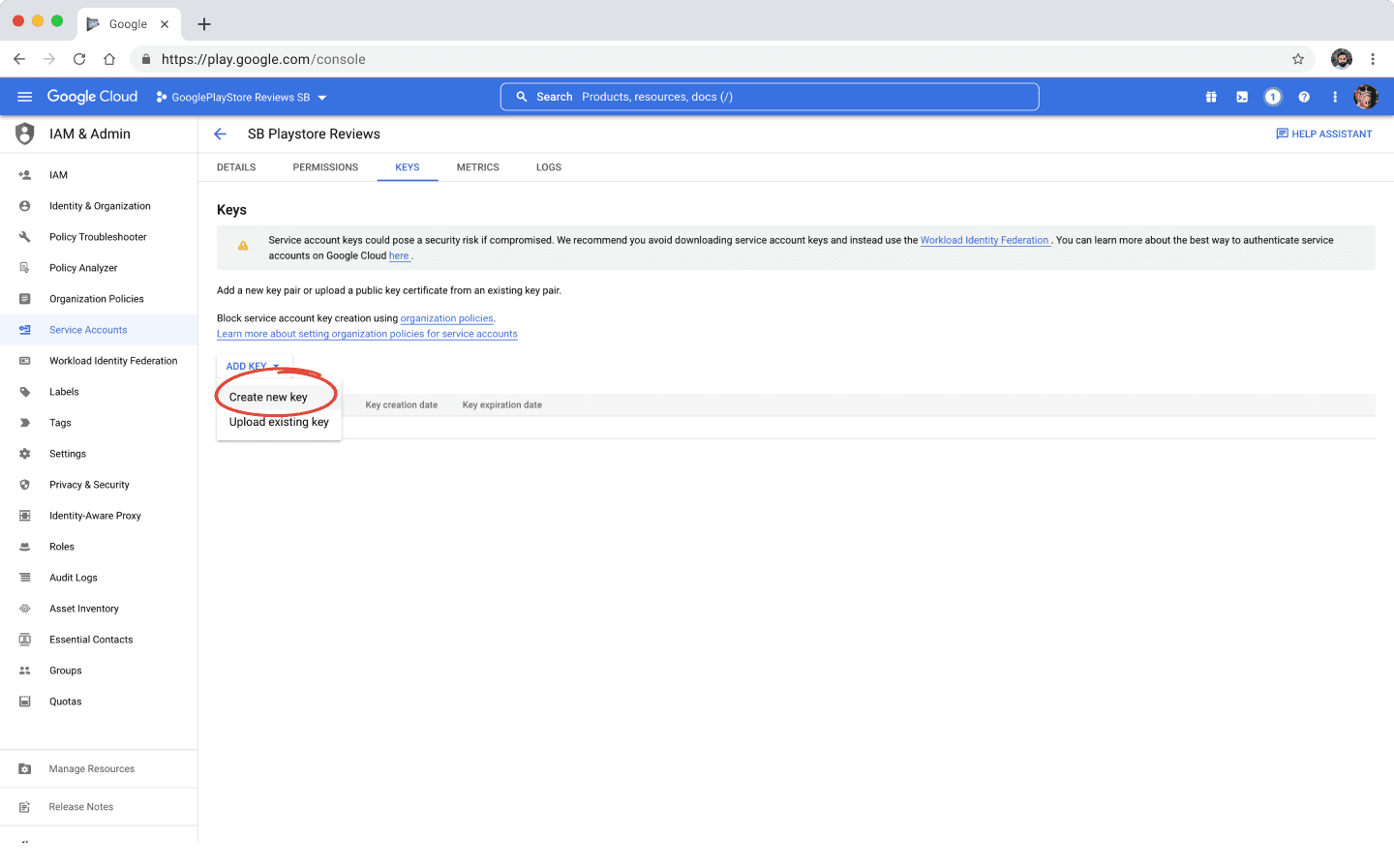
Task: Click the Essential Contacts sidebar icon
Action: click(x=25, y=640)
